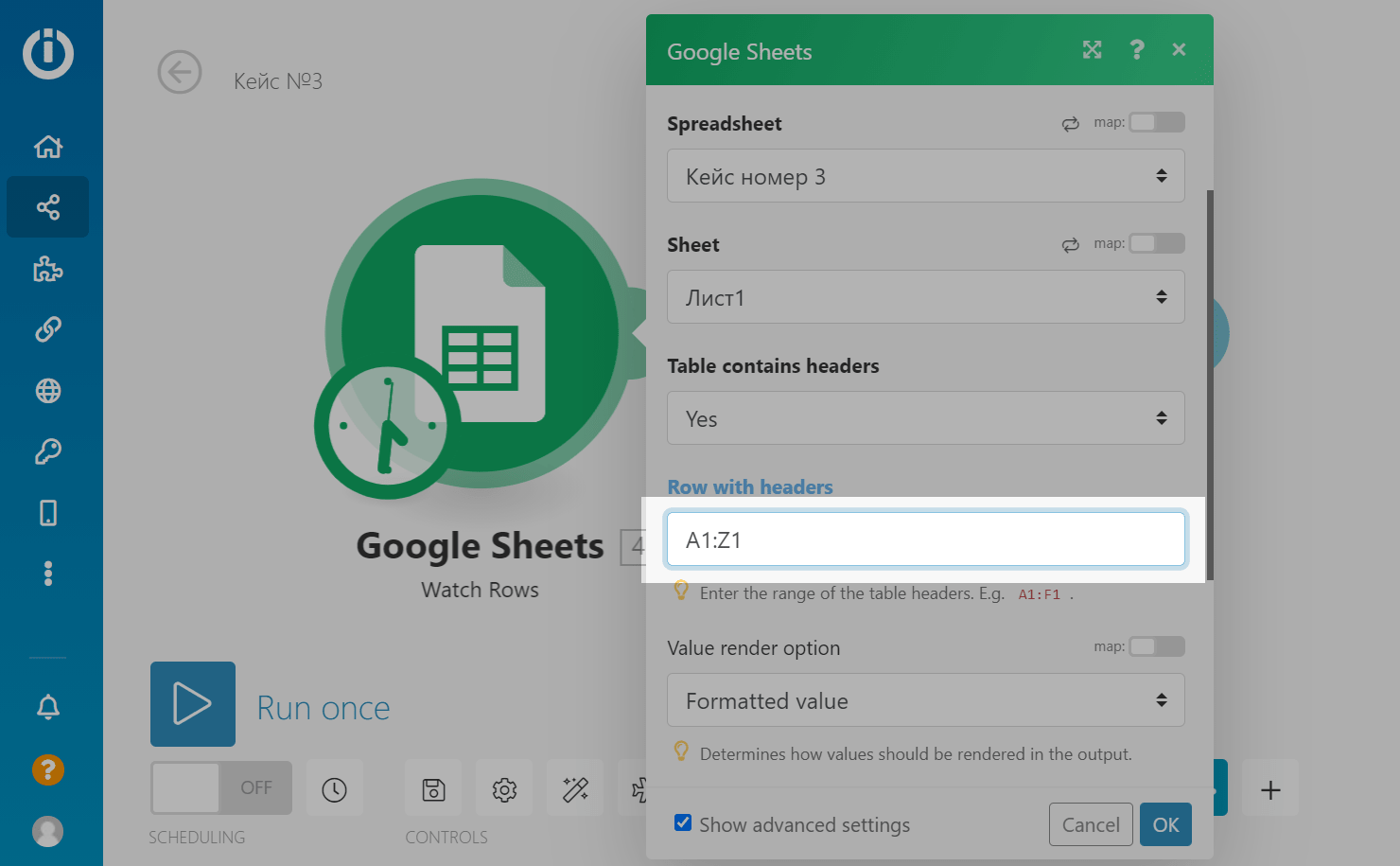Uncheck Show advanced settings checkbox

(x=683, y=822)
